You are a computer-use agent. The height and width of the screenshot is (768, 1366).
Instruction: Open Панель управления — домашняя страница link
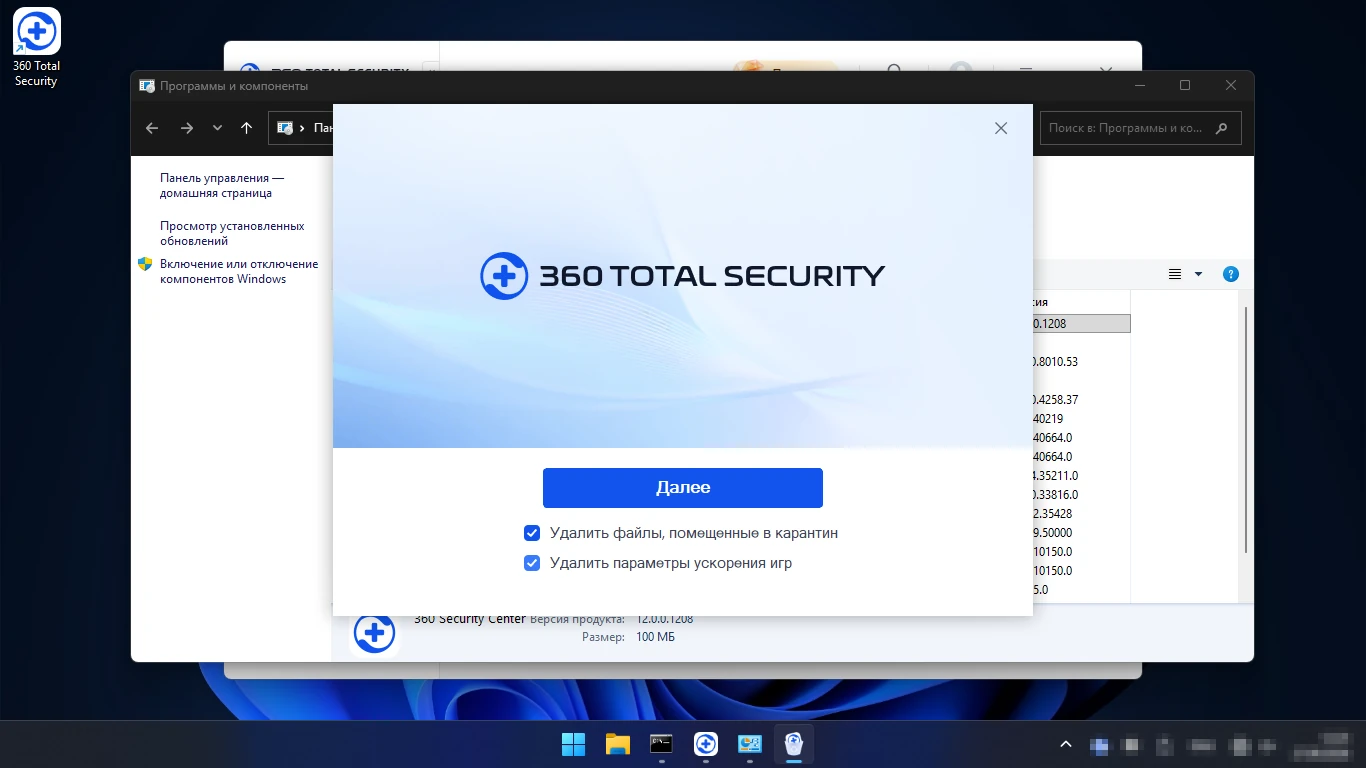coord(222,185)
